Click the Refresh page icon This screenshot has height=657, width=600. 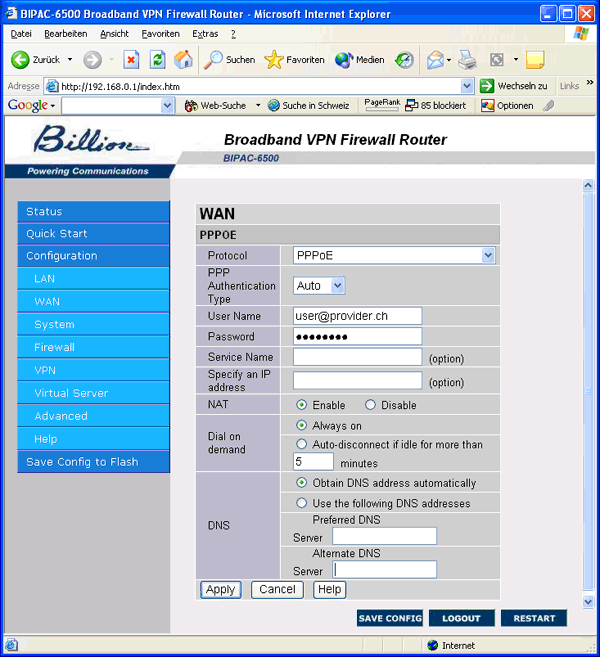click(157, 60)
